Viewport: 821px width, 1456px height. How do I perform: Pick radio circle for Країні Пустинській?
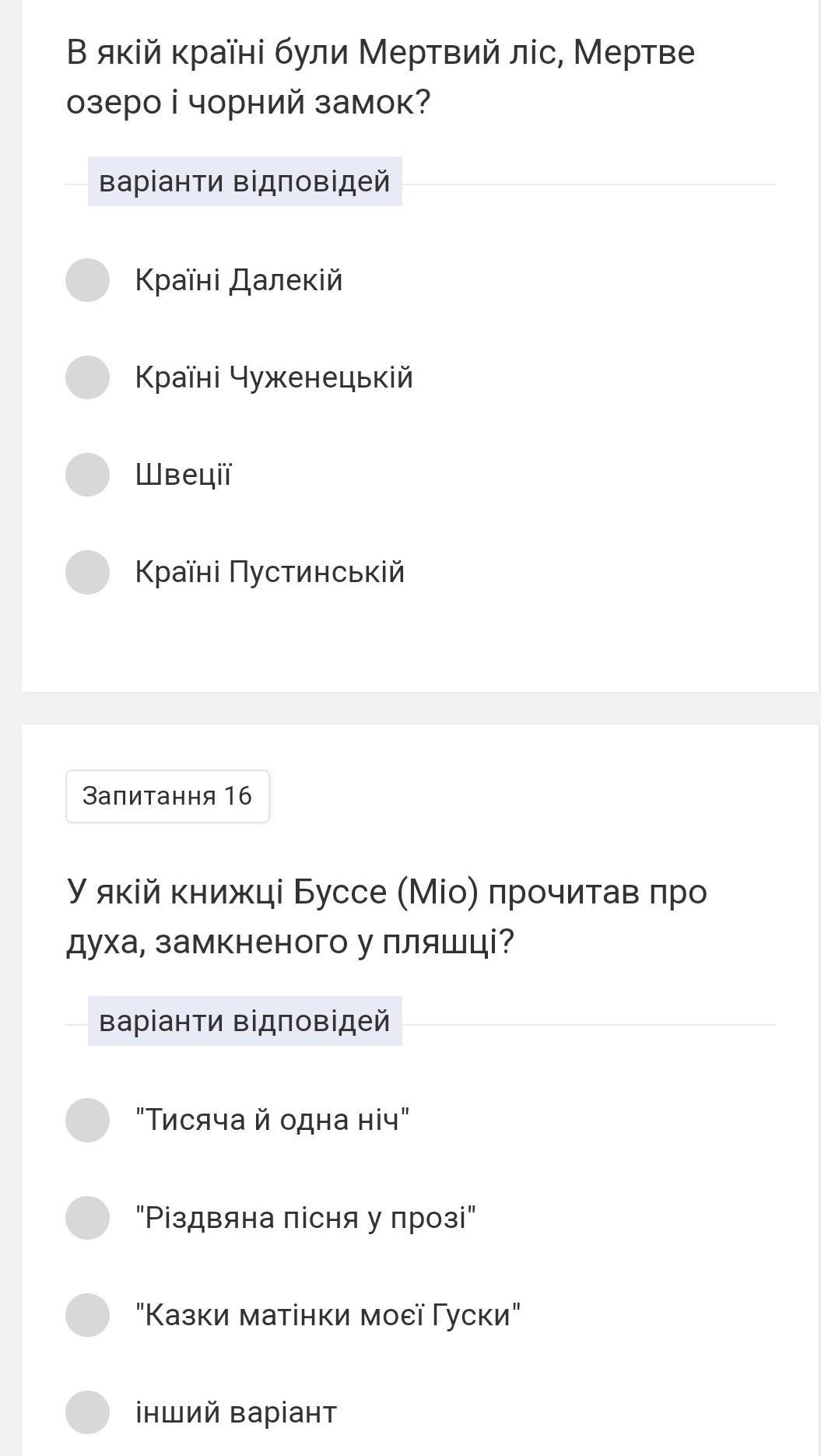[x=87, y=572]
